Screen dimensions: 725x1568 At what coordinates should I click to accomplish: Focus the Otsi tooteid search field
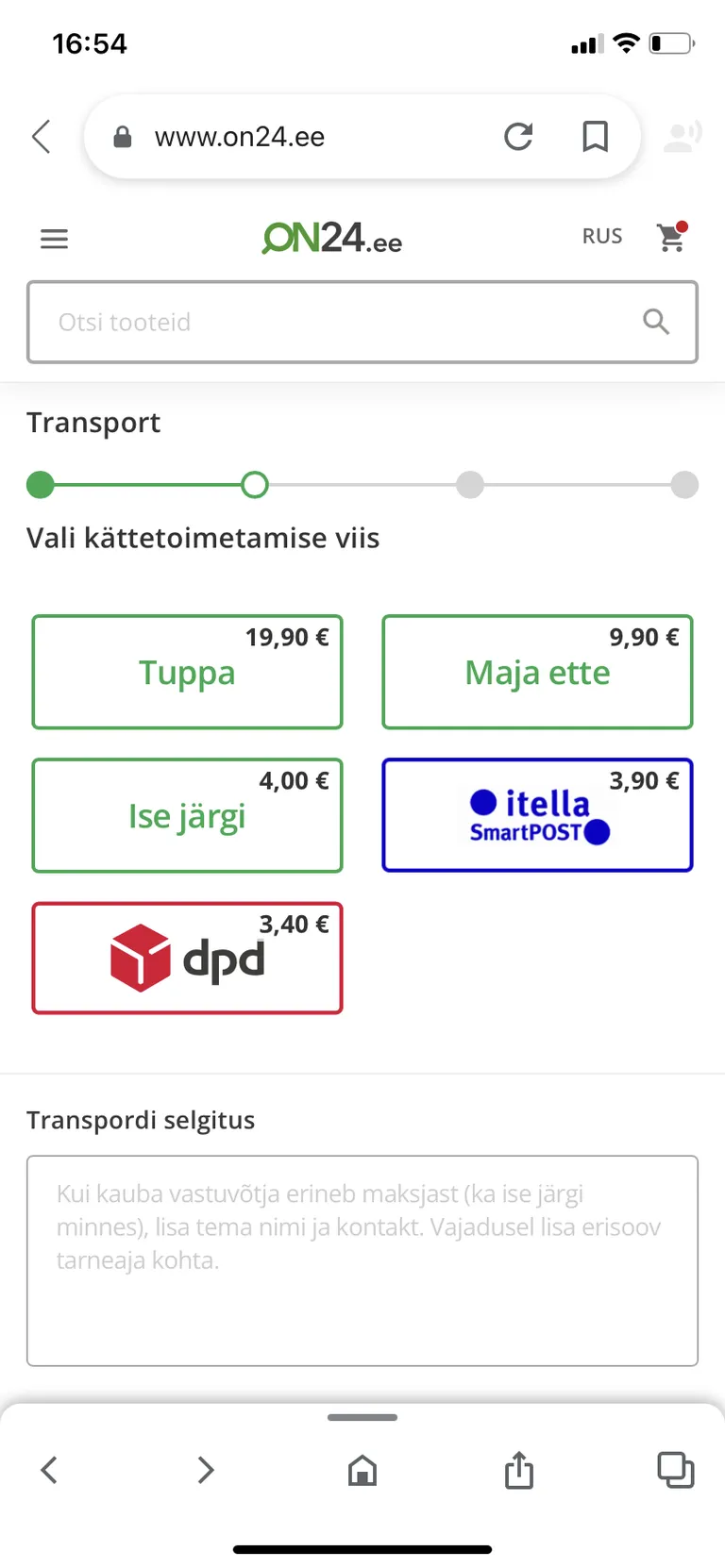(x=362, y=322)
